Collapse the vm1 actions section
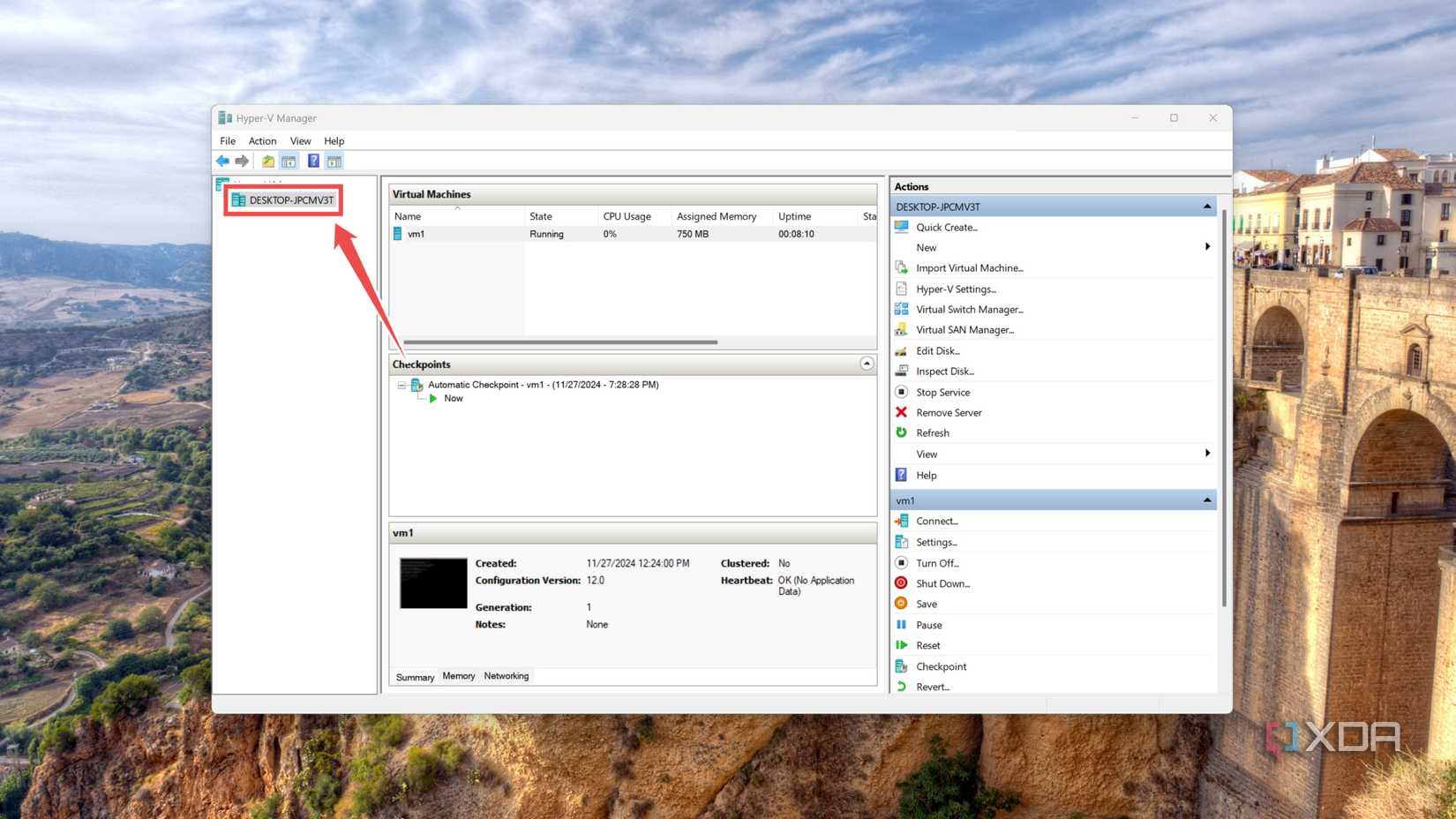This screenshot has width=1456, height=819. pyautogui.click(x=1207, y=500)
